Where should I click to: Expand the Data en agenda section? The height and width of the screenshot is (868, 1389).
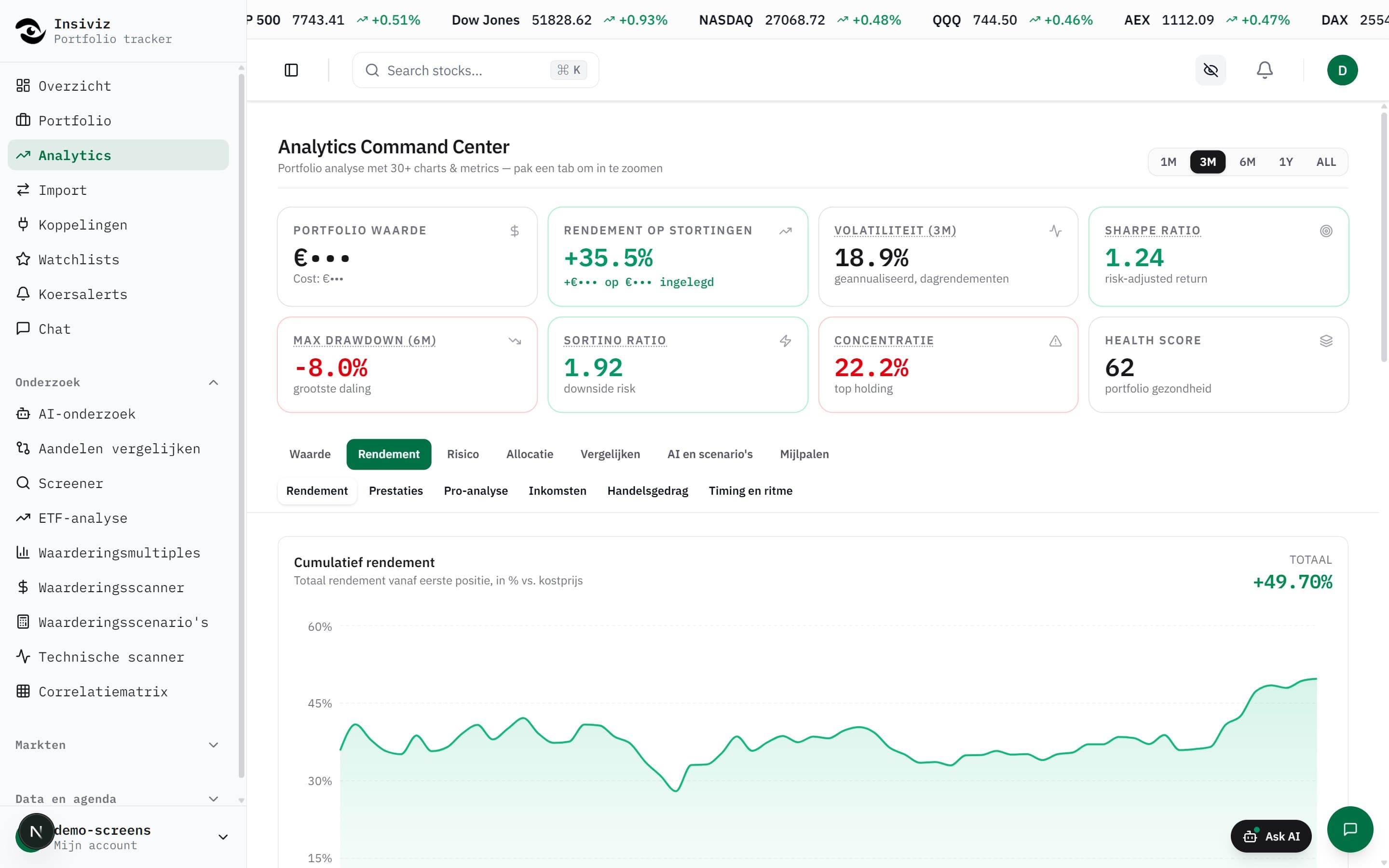click(x=214, y=799)
